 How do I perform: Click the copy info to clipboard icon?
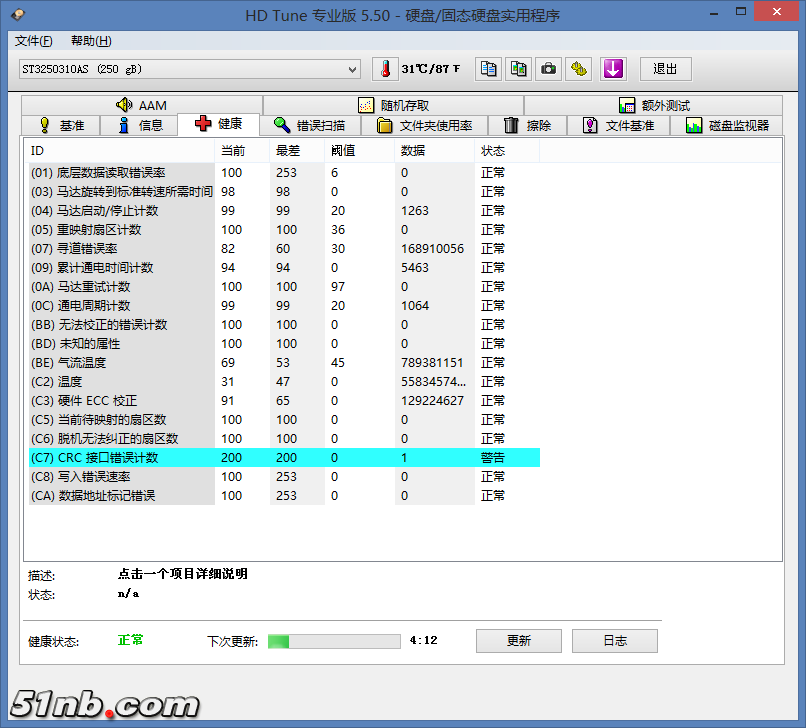pyautogui.click(x=488, y=69)
